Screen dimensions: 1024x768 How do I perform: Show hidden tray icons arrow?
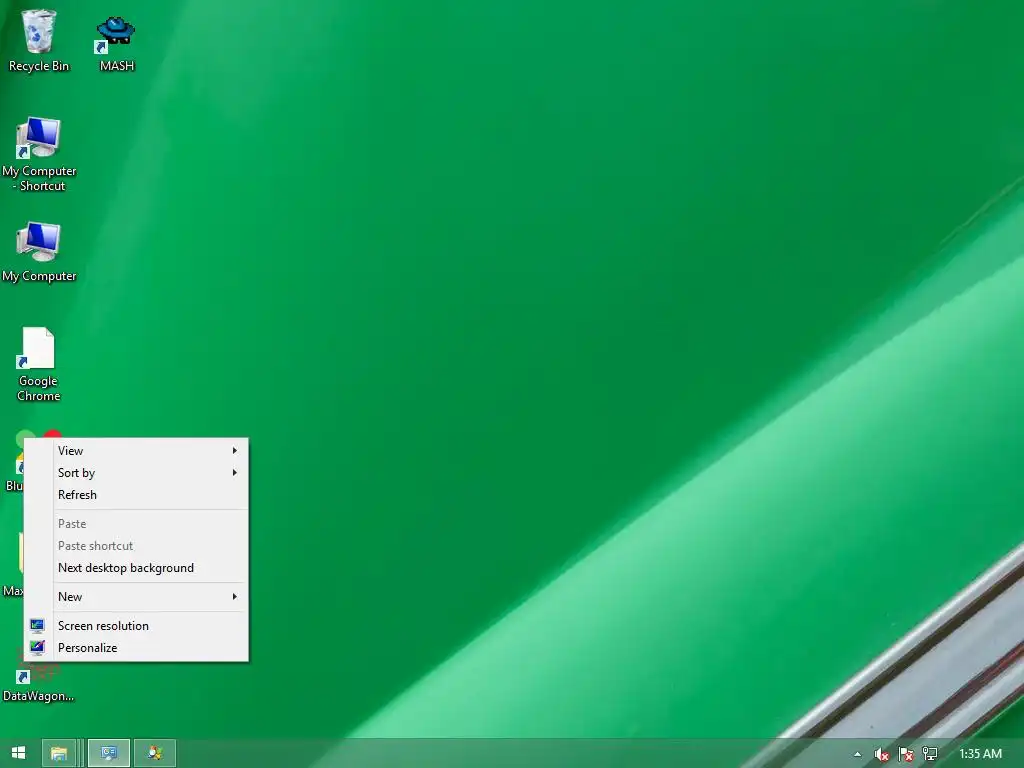click(x=857, y=754)
